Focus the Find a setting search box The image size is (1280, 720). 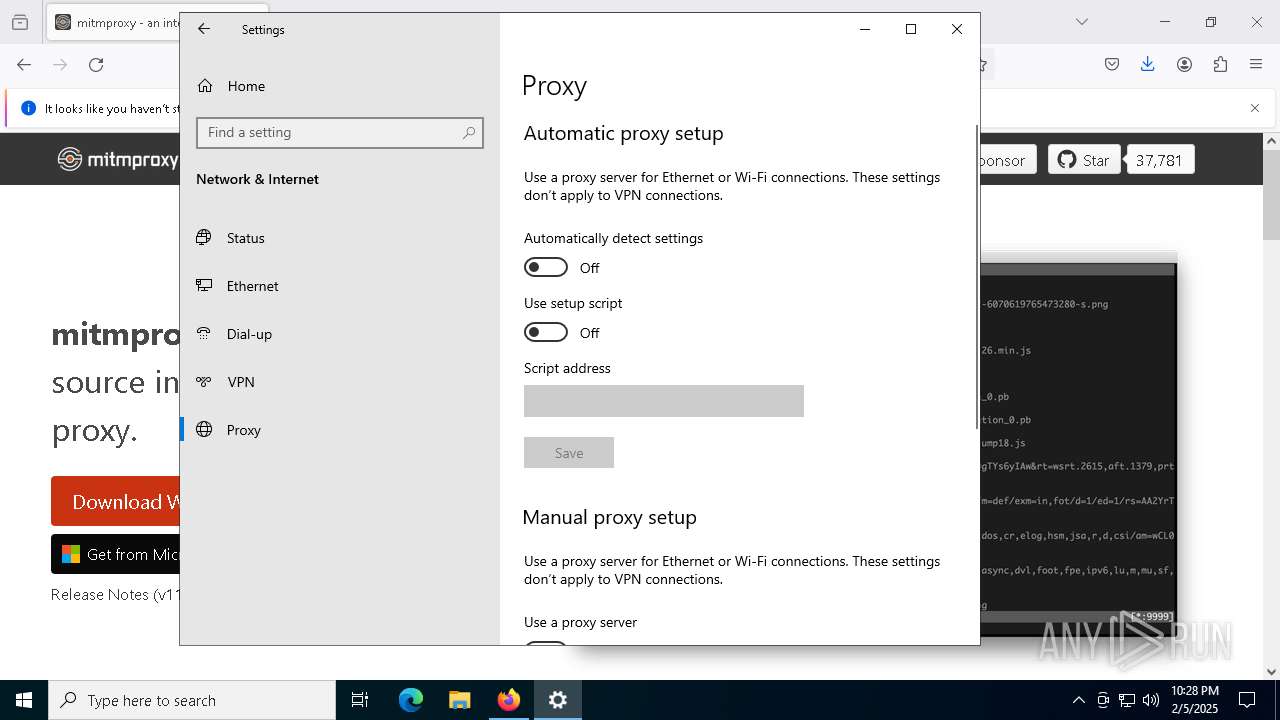pyautogui.click(x=340, y=132)
